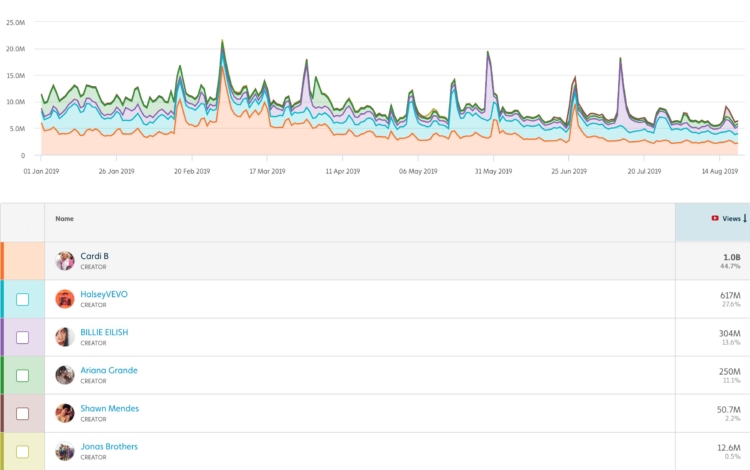Tick the HalseyVEVO checkbox
The width and height of the screenshot is (750, 470).
[23, 299]
